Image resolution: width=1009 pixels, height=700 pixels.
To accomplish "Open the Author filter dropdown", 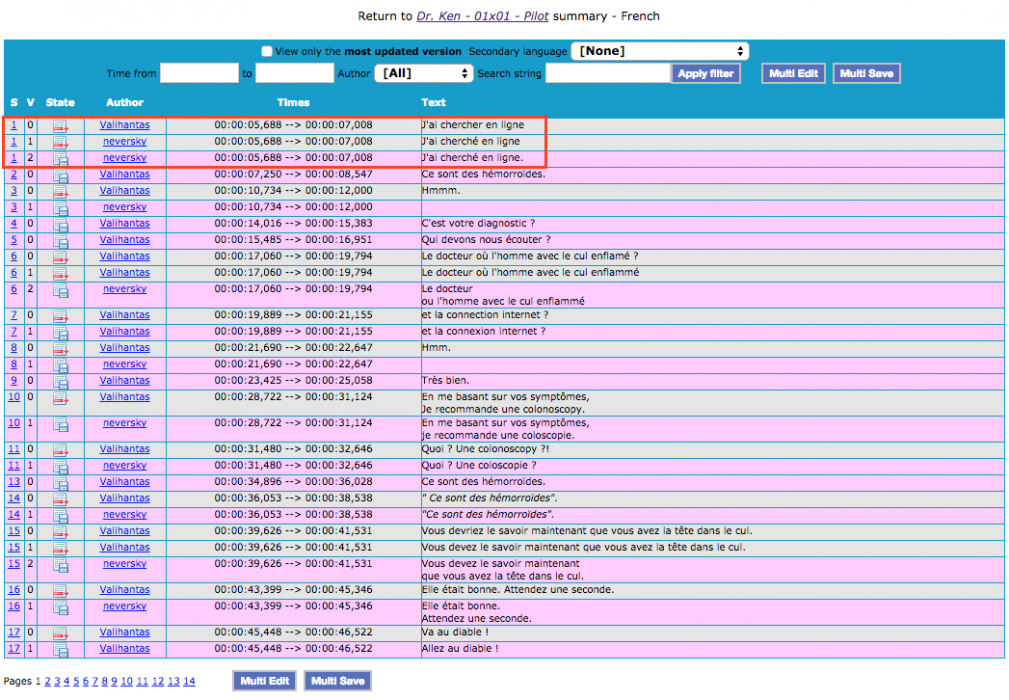I will tap(423, 73).
